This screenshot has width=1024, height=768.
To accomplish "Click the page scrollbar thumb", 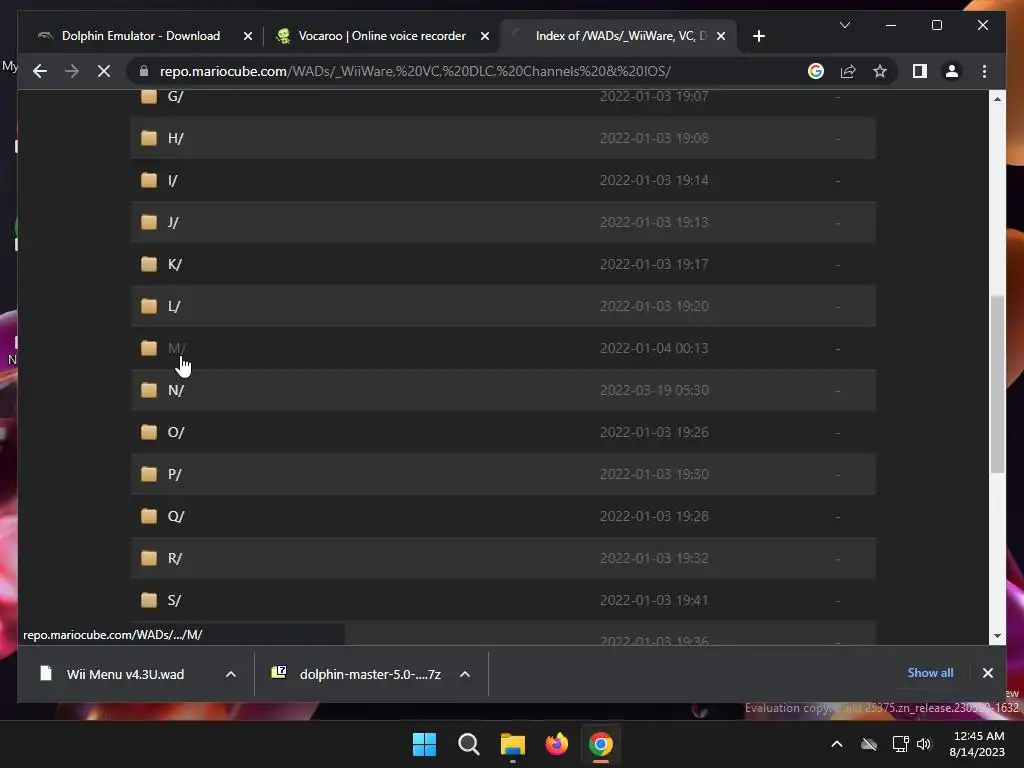I will (997, 384).
